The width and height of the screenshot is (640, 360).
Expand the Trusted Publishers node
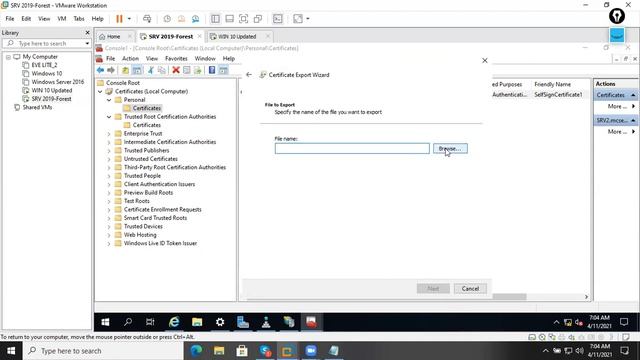(109, 151)
